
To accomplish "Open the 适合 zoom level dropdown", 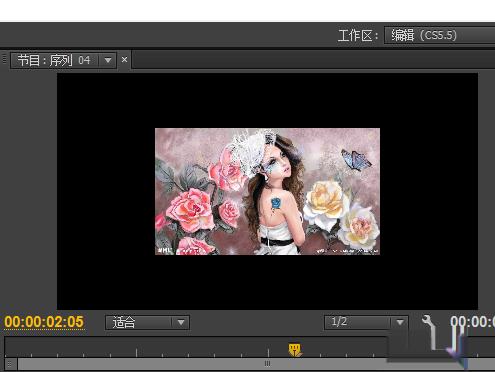I will pos(147,322).
